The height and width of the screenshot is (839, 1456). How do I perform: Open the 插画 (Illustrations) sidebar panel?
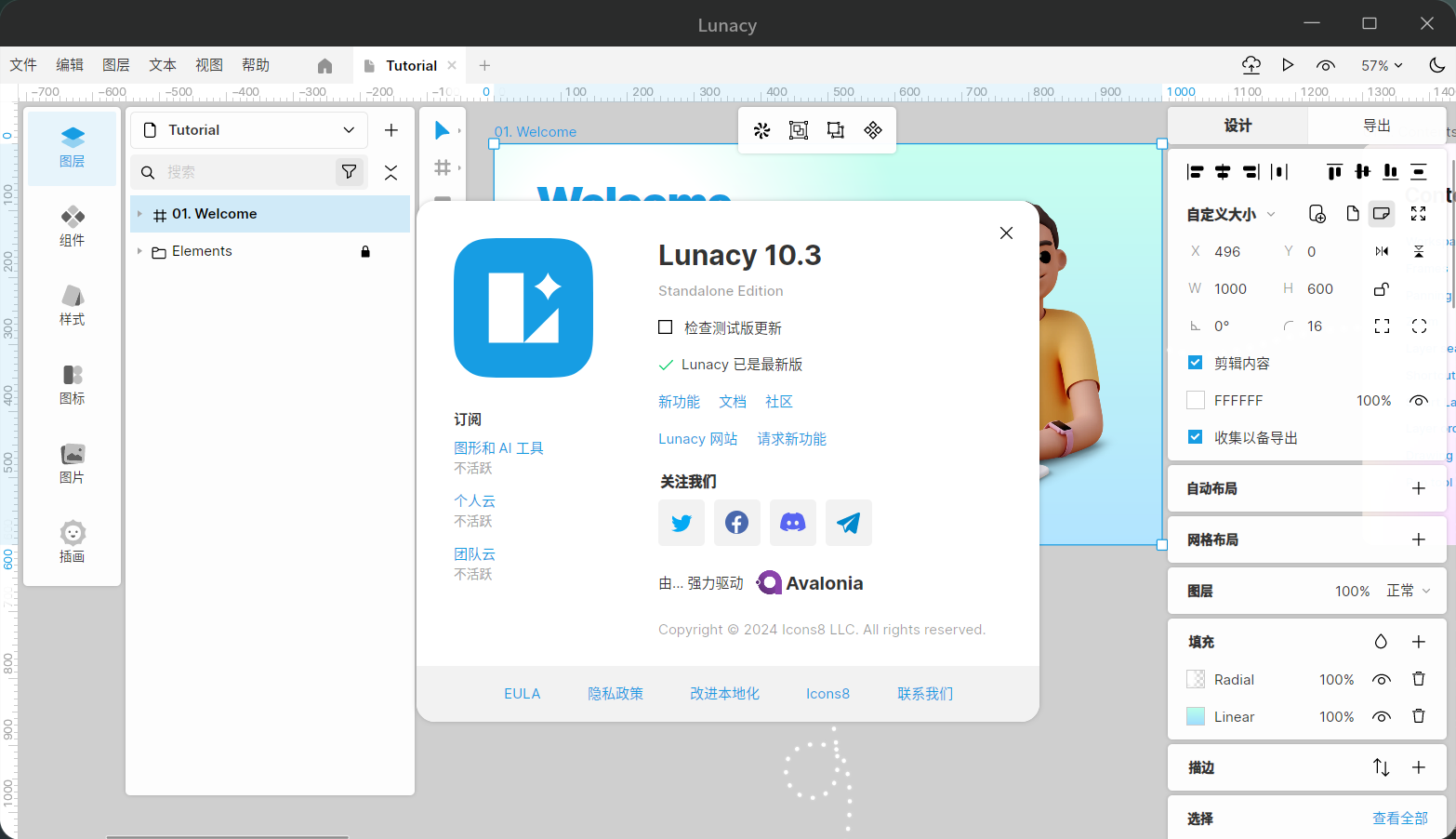[73, 542]
